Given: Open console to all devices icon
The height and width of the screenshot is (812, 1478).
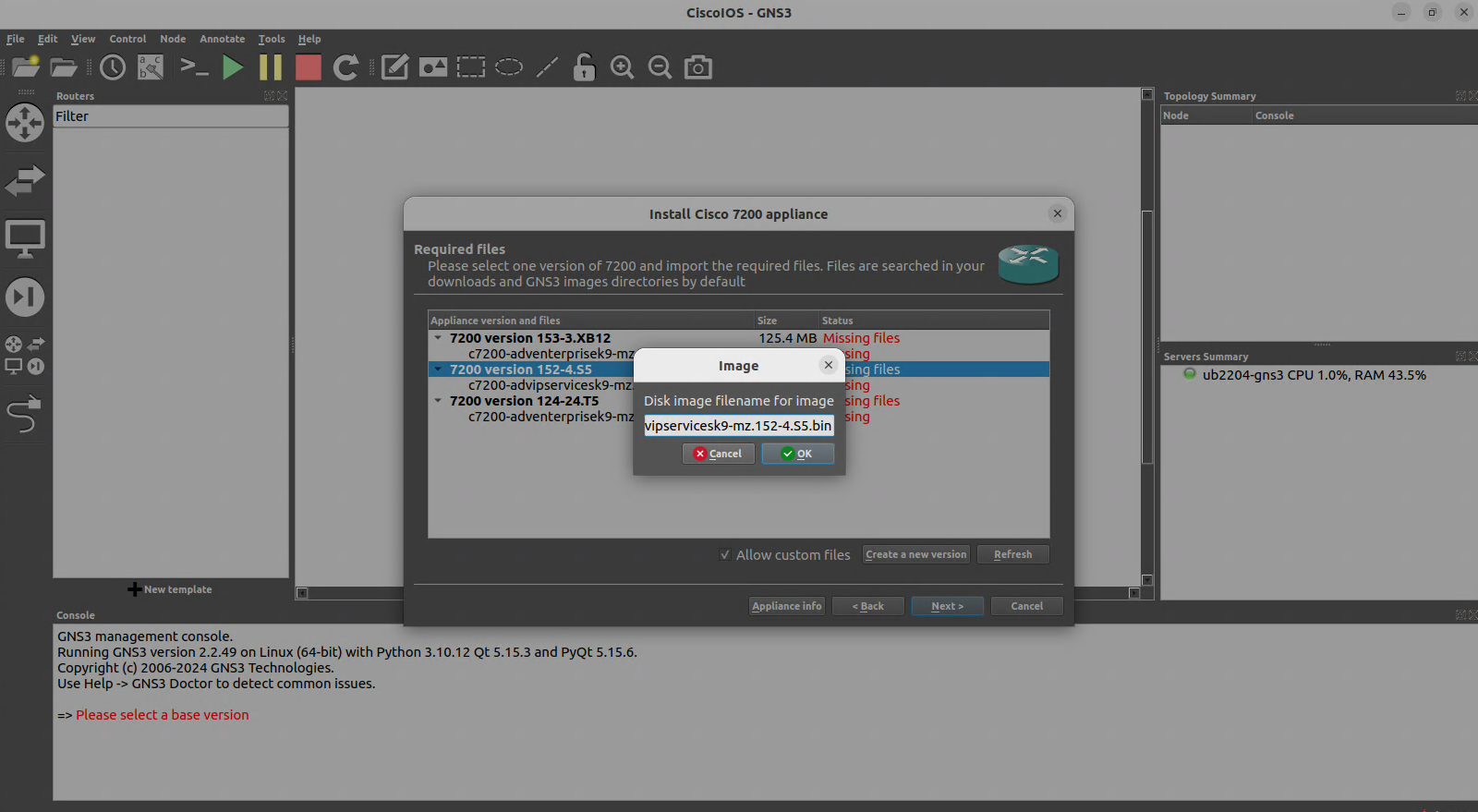Looking at the screenshot, I should tap(194, 67).
